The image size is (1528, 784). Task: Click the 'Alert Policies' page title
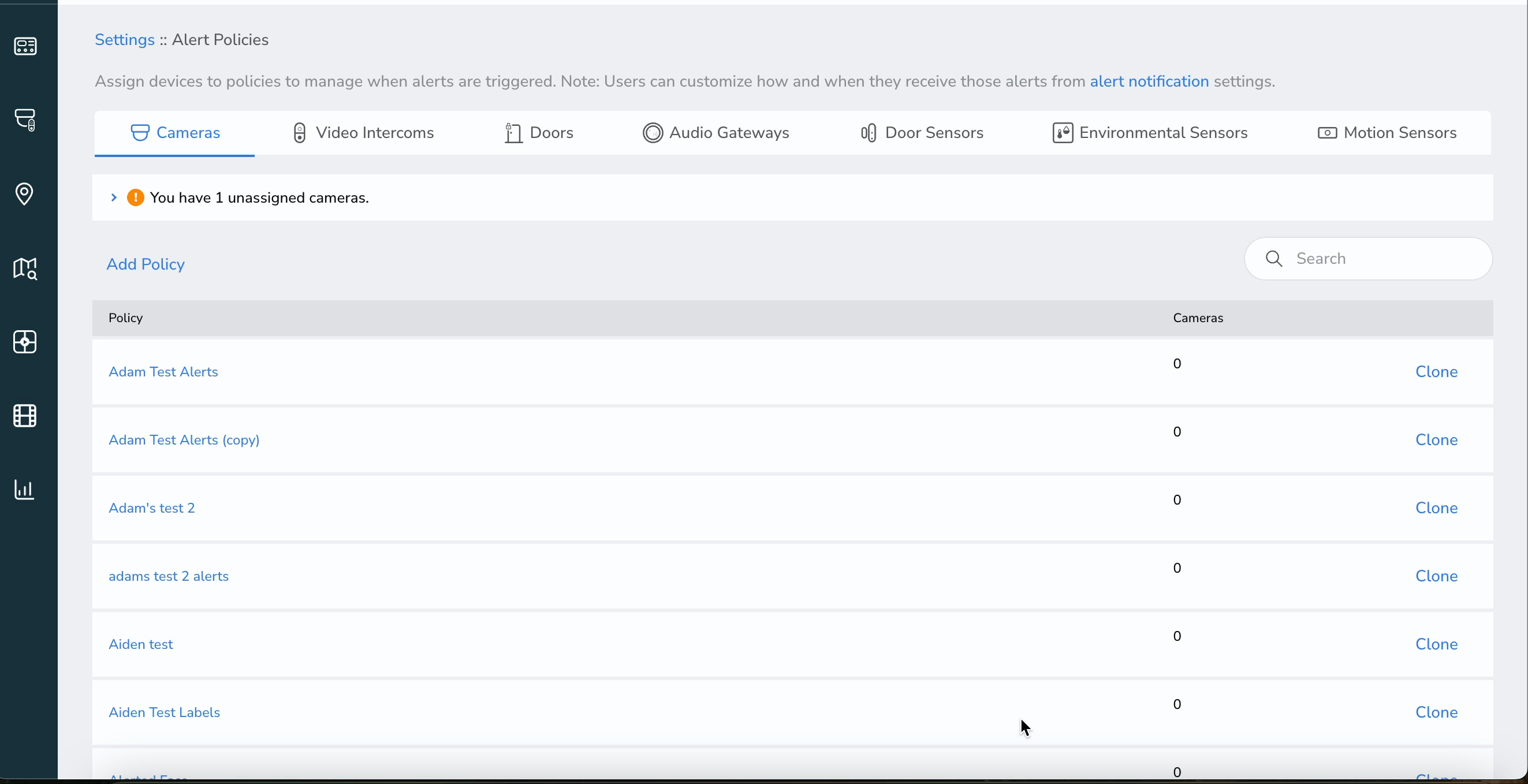tap(220, 40)
